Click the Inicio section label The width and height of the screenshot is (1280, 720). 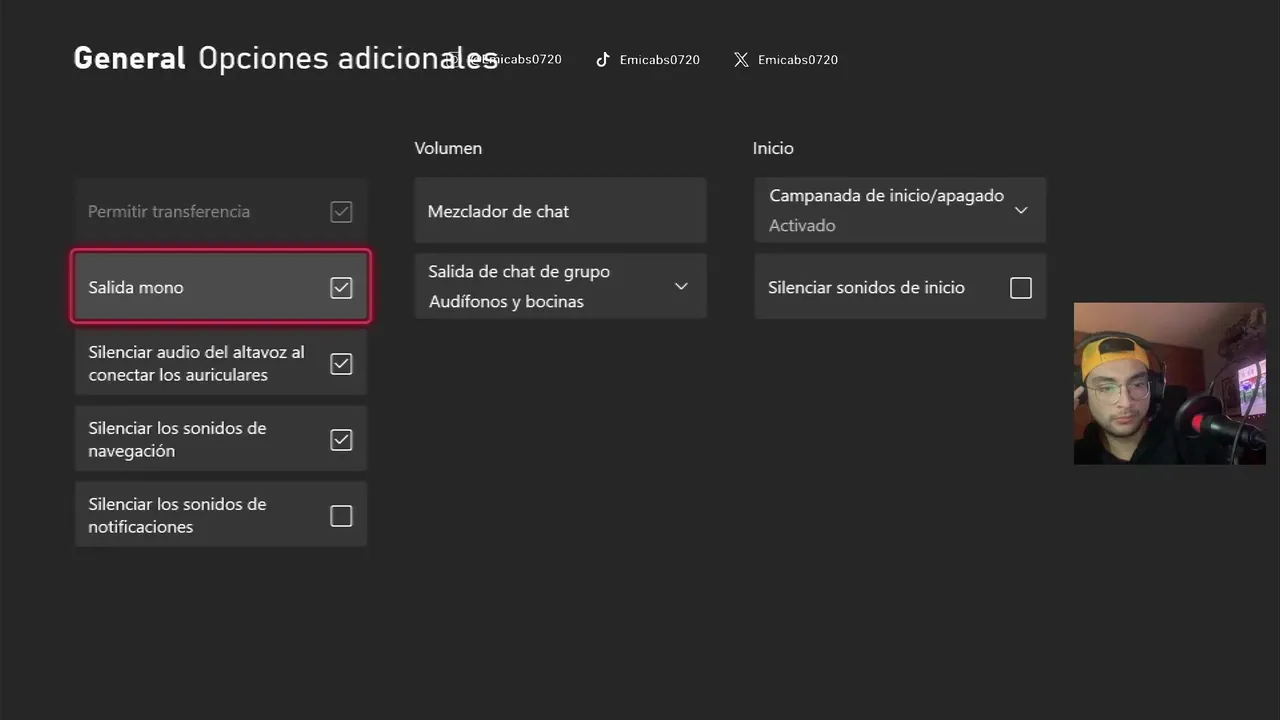[x=773, y=148]
